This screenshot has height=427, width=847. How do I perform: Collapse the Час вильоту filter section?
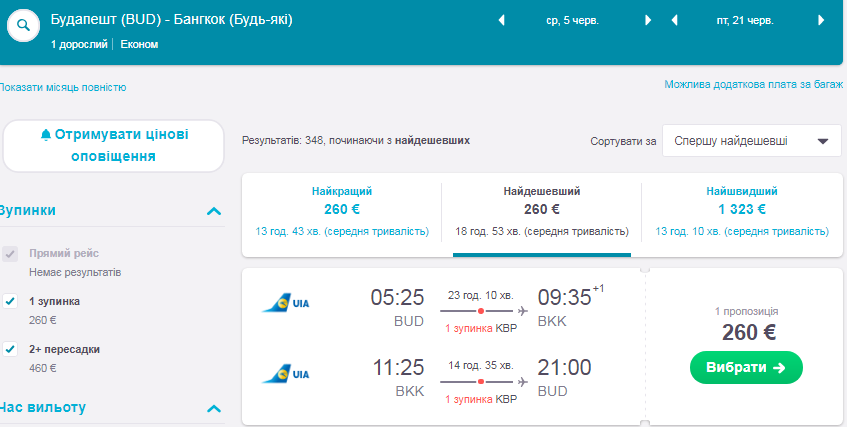point(213,408)
